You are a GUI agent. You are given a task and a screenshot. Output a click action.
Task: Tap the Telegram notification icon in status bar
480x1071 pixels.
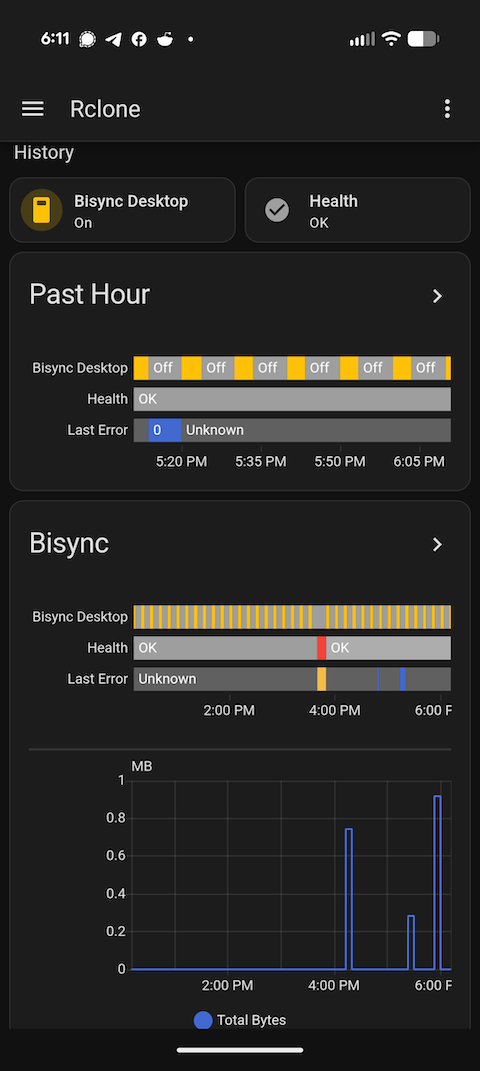113,40
